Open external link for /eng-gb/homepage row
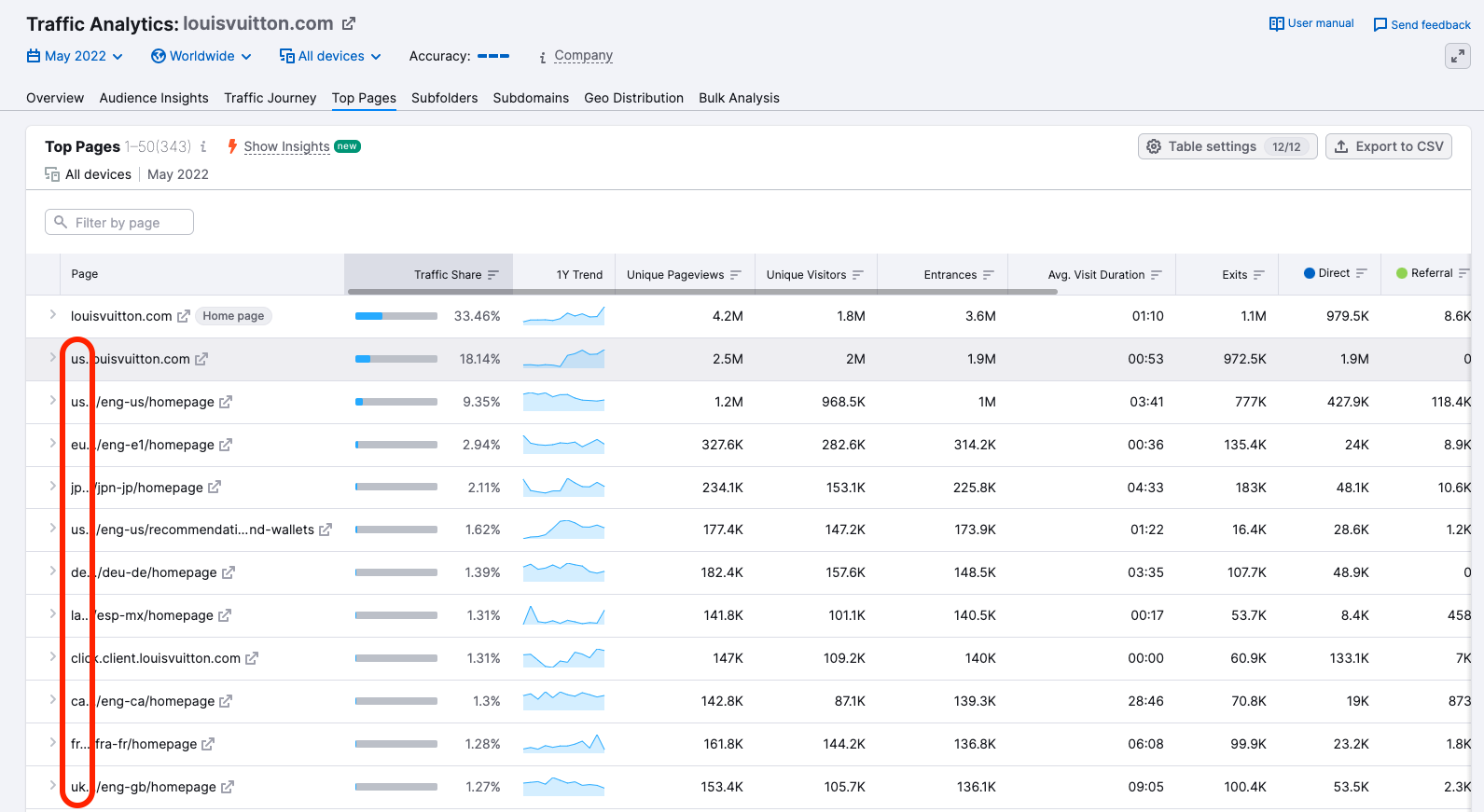This screenshot has height=812, width=1484. pyautogui.click(x=228, y=787)
